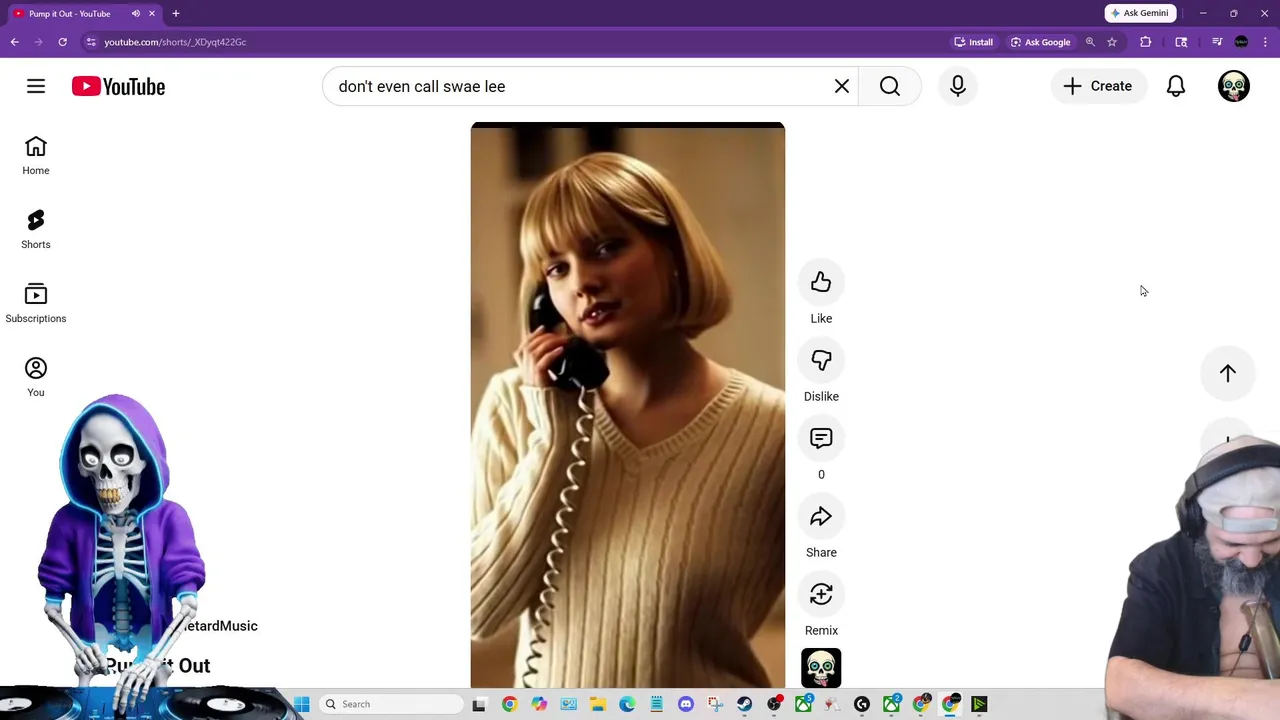Open the Create menu
Image resolution: width=1280 pixels, height=720 pixels.
pos(1098,86)
